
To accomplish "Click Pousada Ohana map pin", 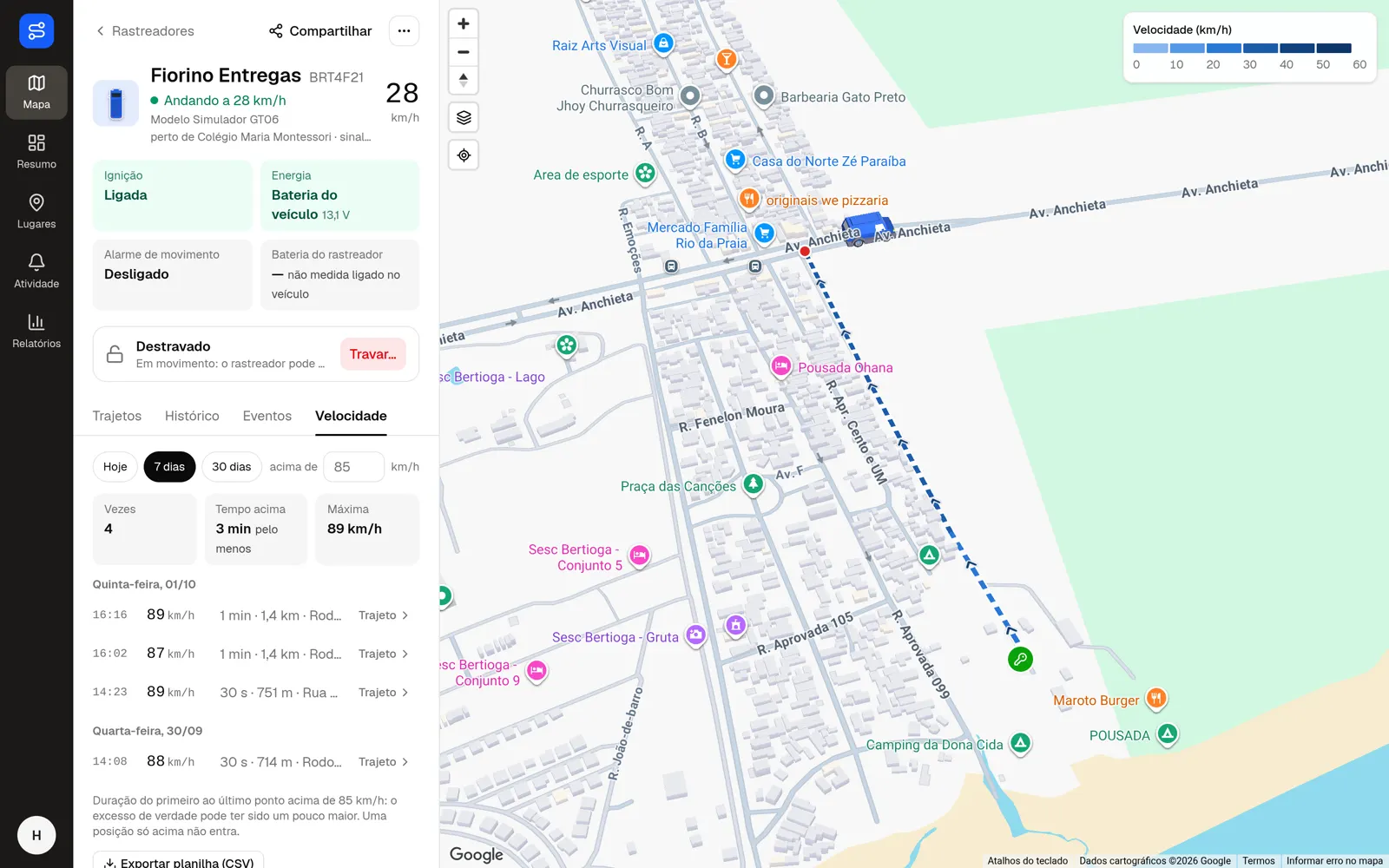I will click(x=781, y=365).
